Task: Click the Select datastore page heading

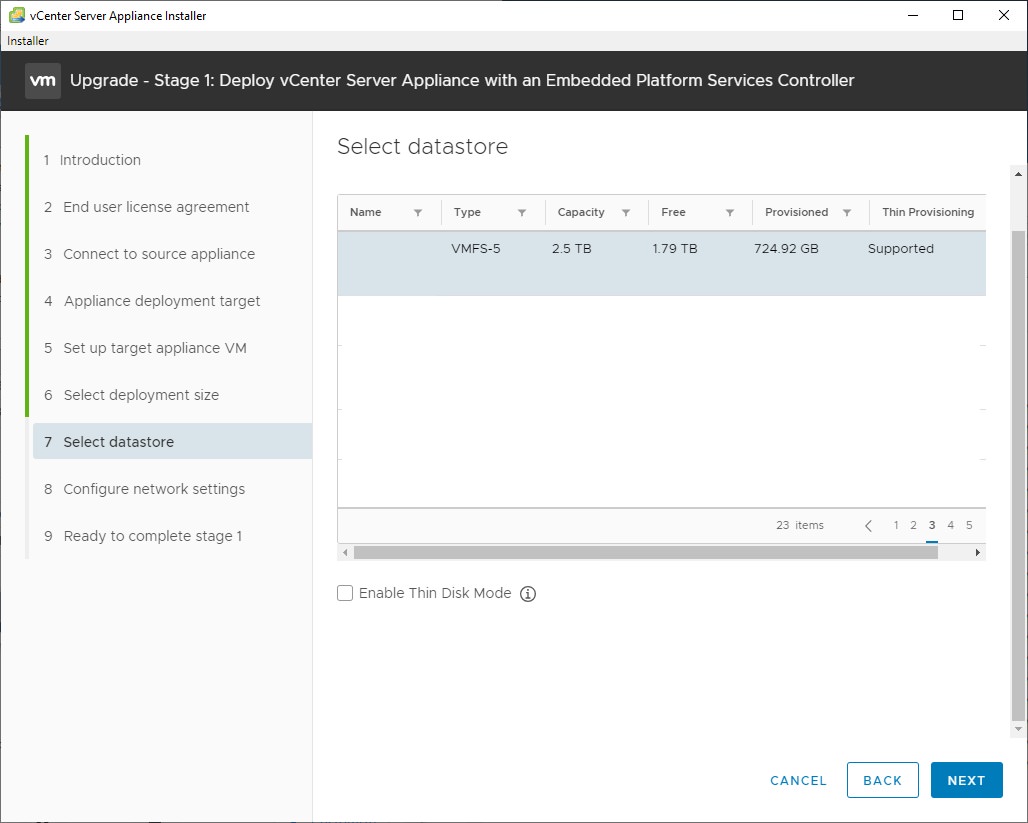Action: tap(422, 146)
